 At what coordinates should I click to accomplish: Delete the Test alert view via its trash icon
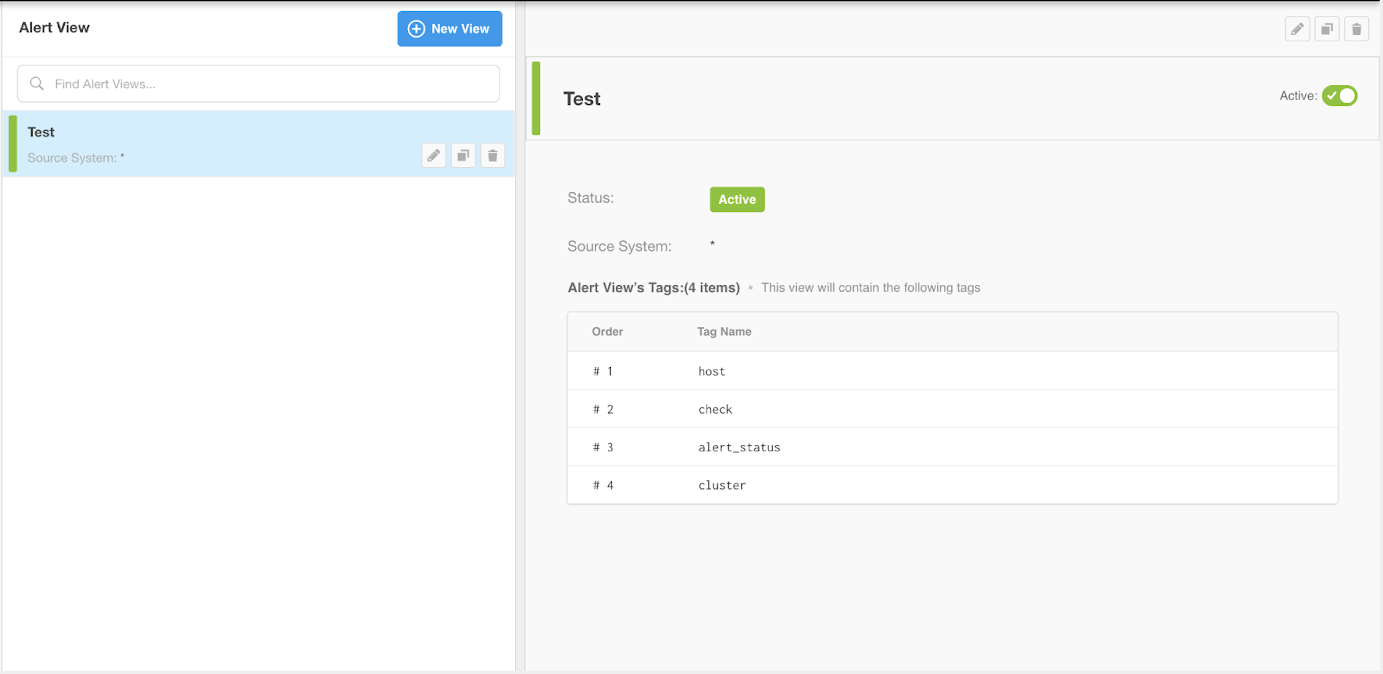tap(492, 155)
